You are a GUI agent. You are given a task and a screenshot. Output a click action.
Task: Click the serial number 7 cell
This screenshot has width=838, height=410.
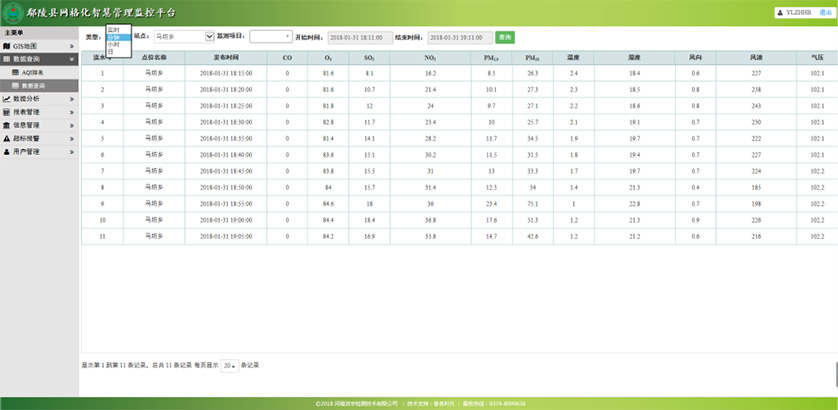tap(102, 171)
